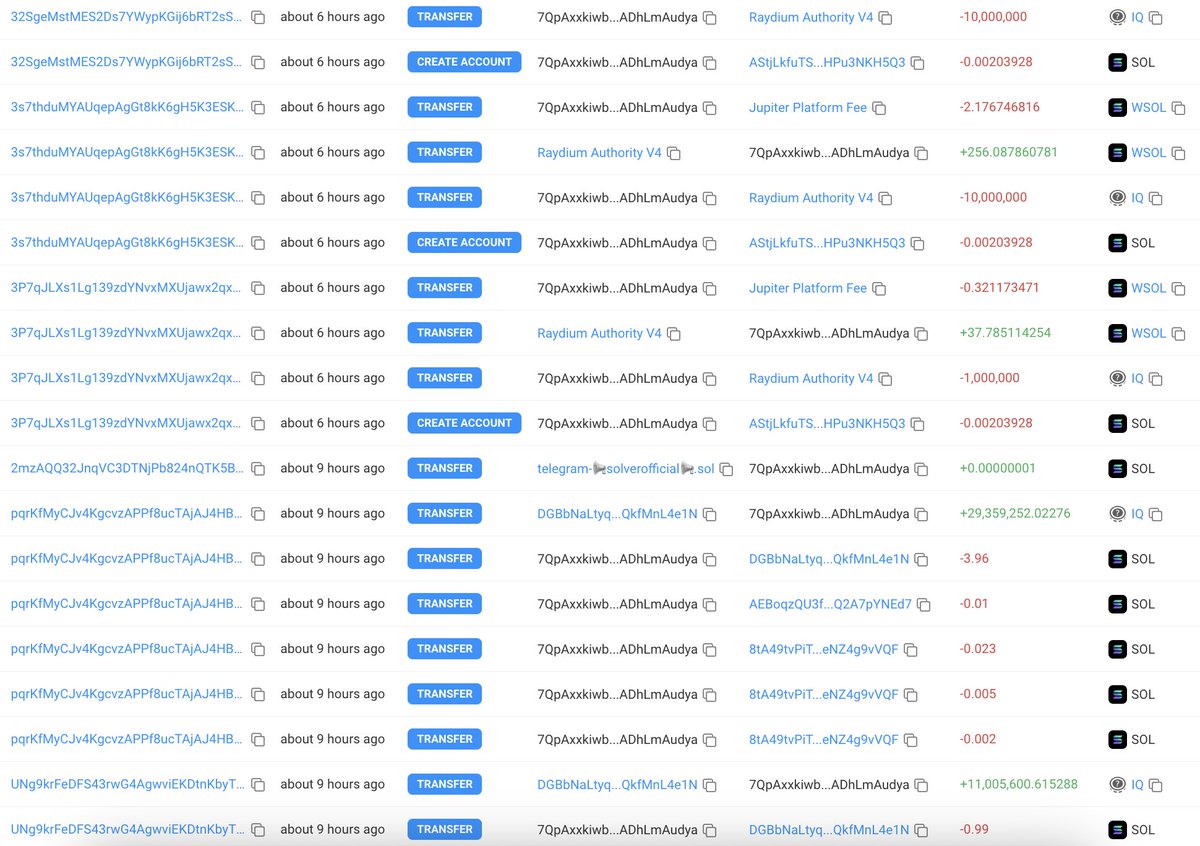Click the WSOL token logo in -0.321173471 row
Image resolution: width=1200 pixels, height=846 pixels.
tap(1117, 288)
